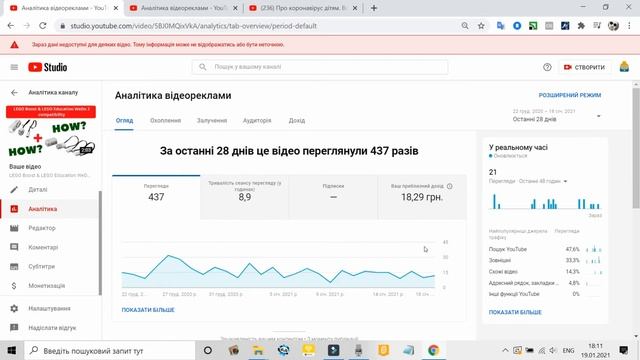The width and height of the screenshot is (640, 360).
Task: Switch to the Дохід tab
Action: (297, 120)
